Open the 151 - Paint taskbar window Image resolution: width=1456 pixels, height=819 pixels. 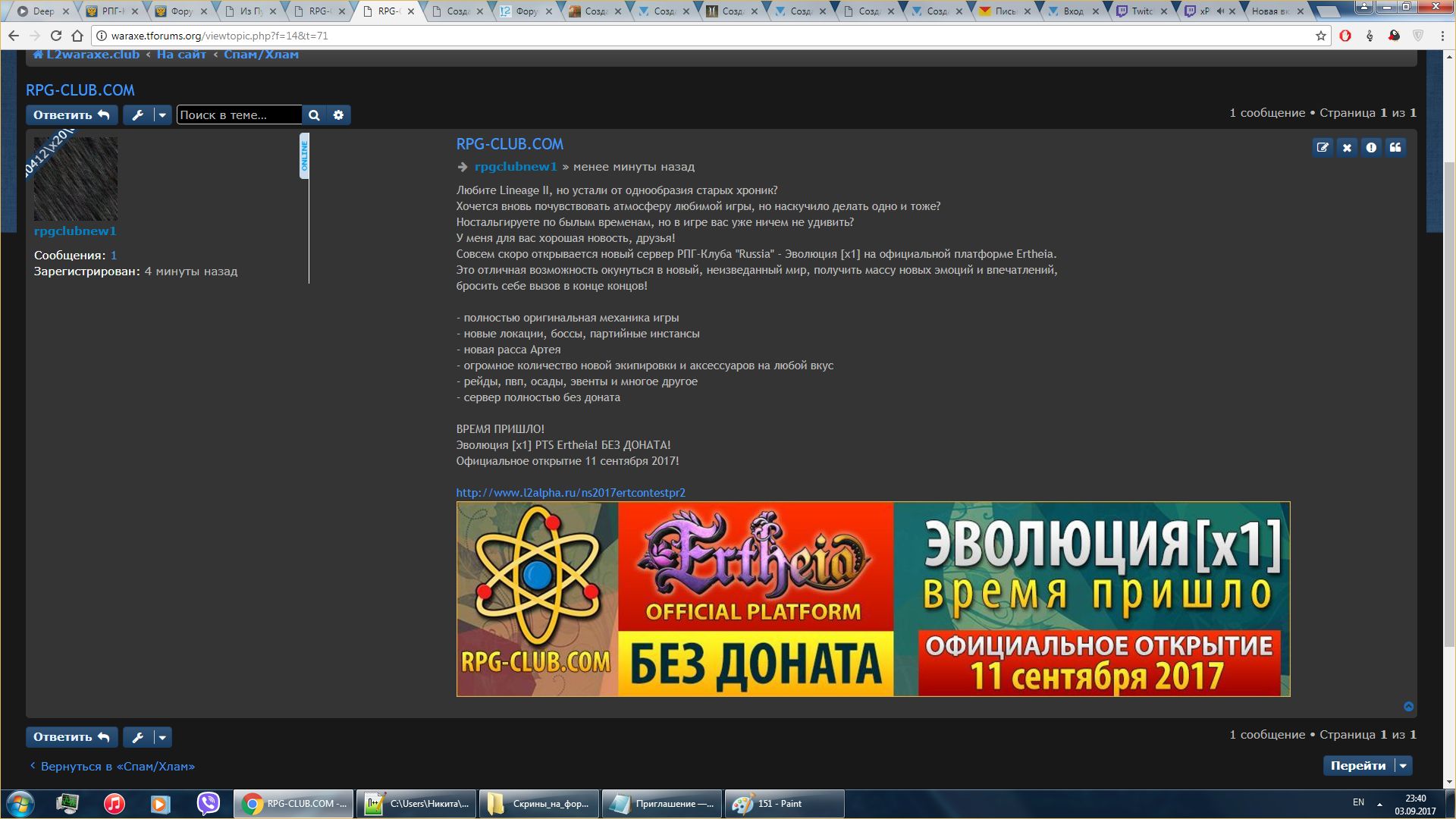785,804
